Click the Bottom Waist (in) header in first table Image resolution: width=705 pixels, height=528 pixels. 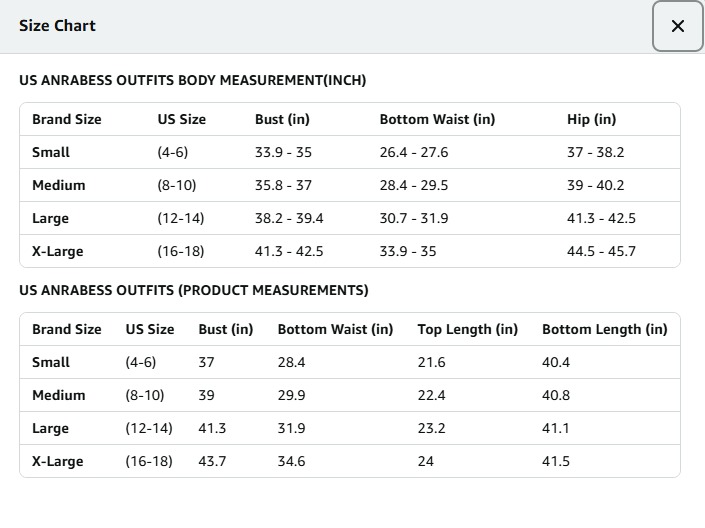437,119
